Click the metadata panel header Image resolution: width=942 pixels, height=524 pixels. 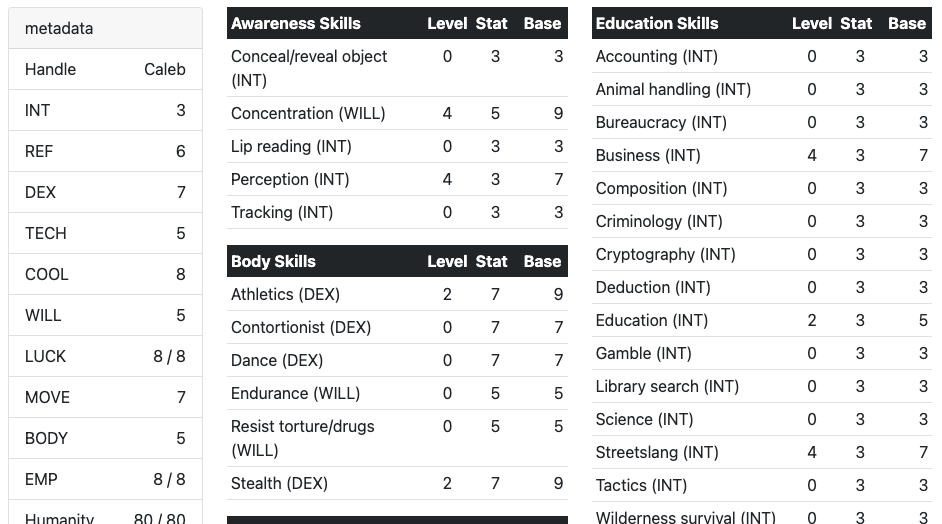pos(105,28)
